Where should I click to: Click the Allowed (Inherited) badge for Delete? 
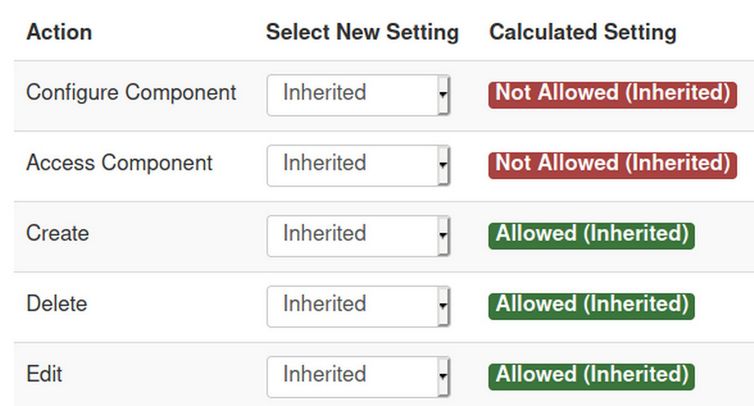pos(592,305)
